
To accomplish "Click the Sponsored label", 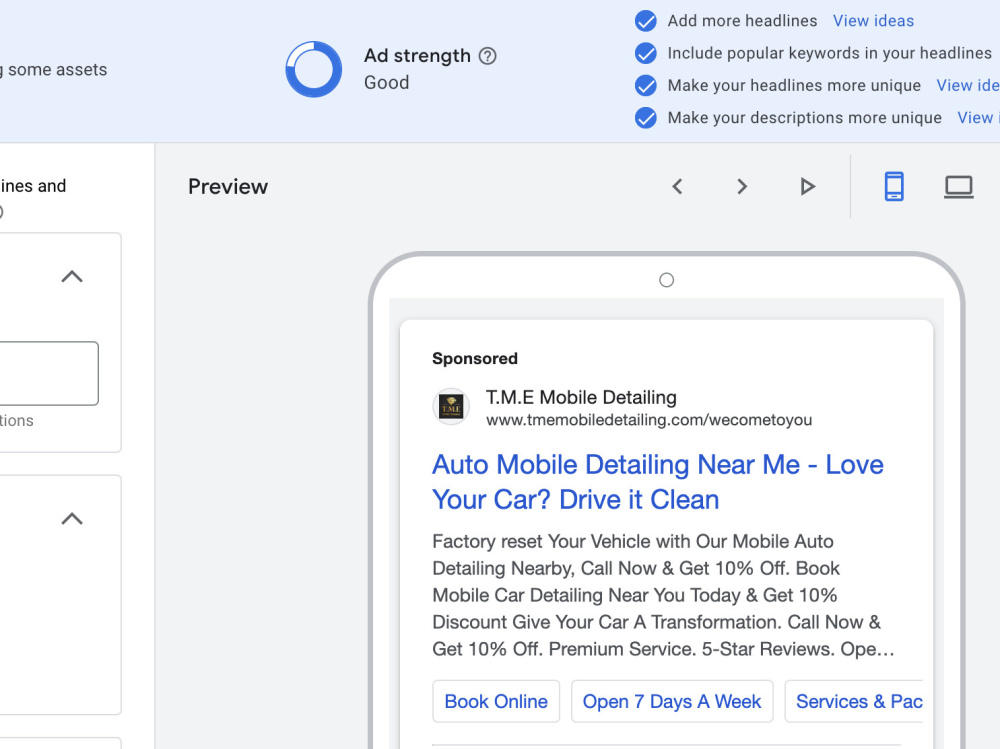I will point(475,359).
